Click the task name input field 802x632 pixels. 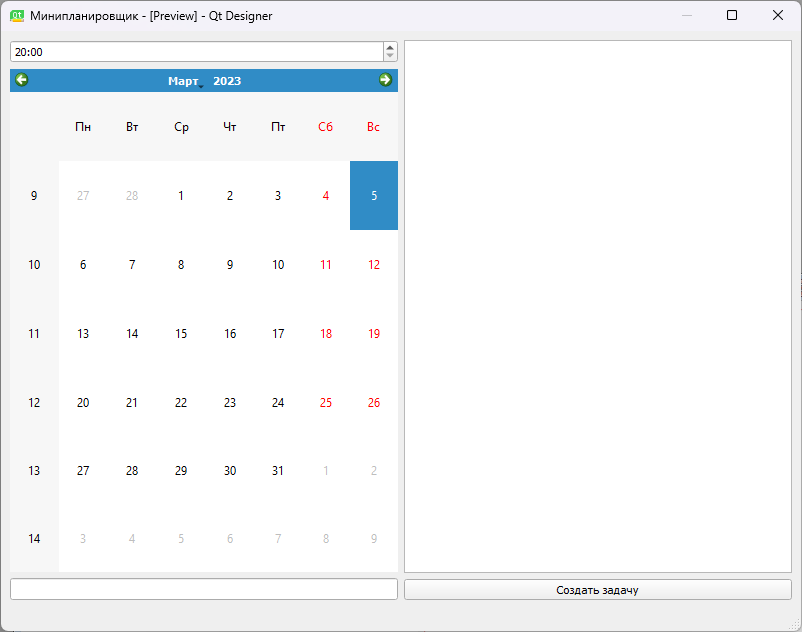point(203,590)
